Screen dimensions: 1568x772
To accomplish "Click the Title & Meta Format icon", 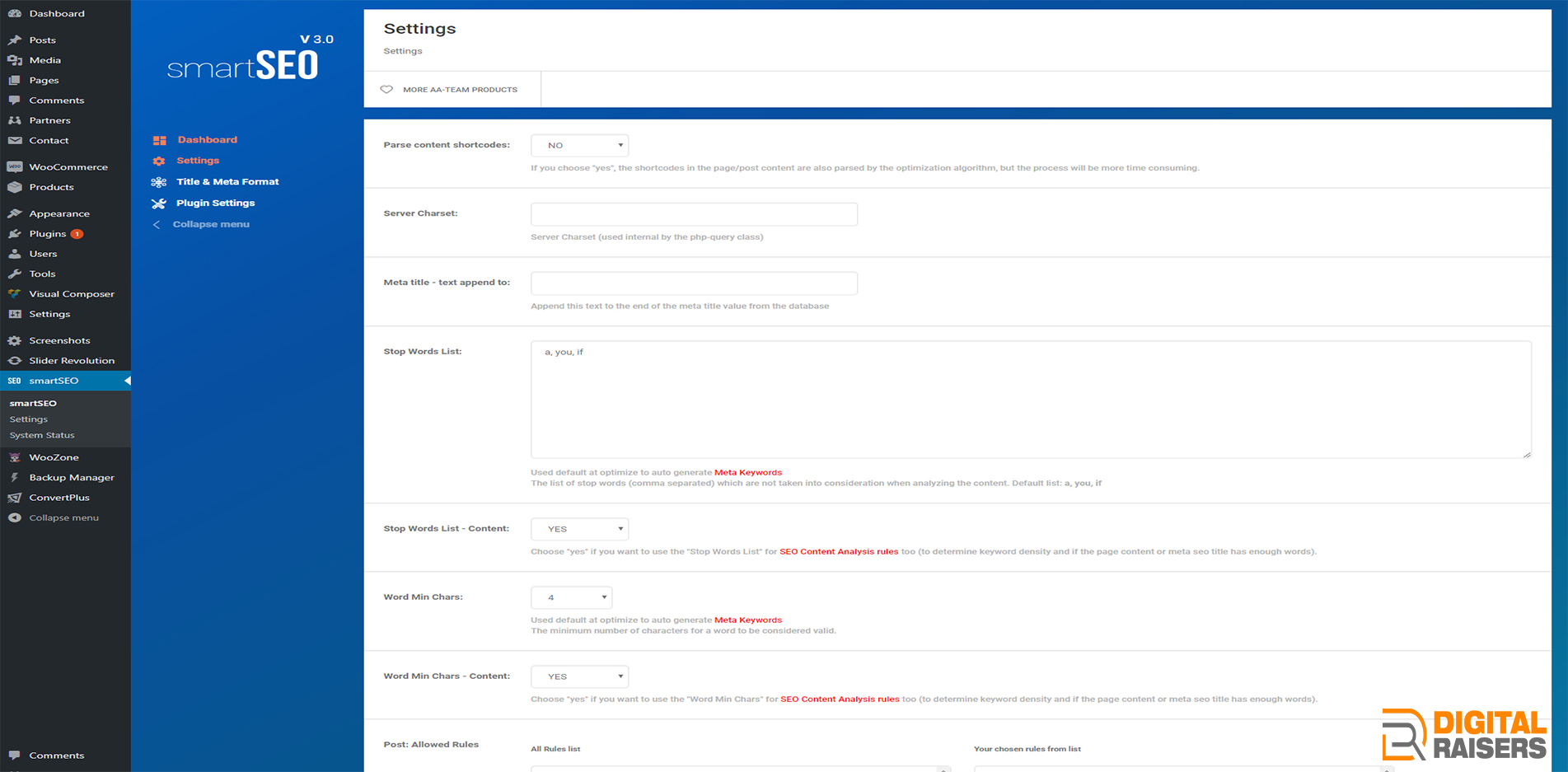I will (x=159, y=182).
